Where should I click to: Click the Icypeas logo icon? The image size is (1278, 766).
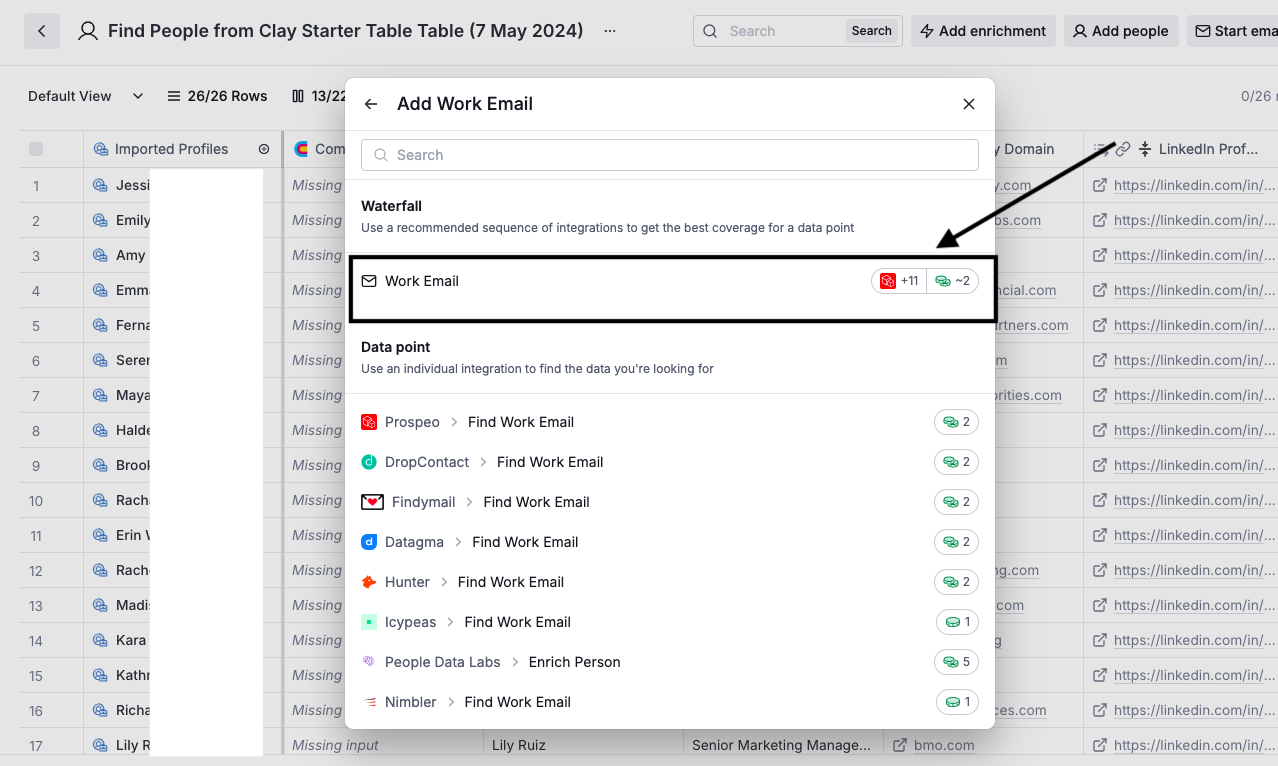point(369,622)
